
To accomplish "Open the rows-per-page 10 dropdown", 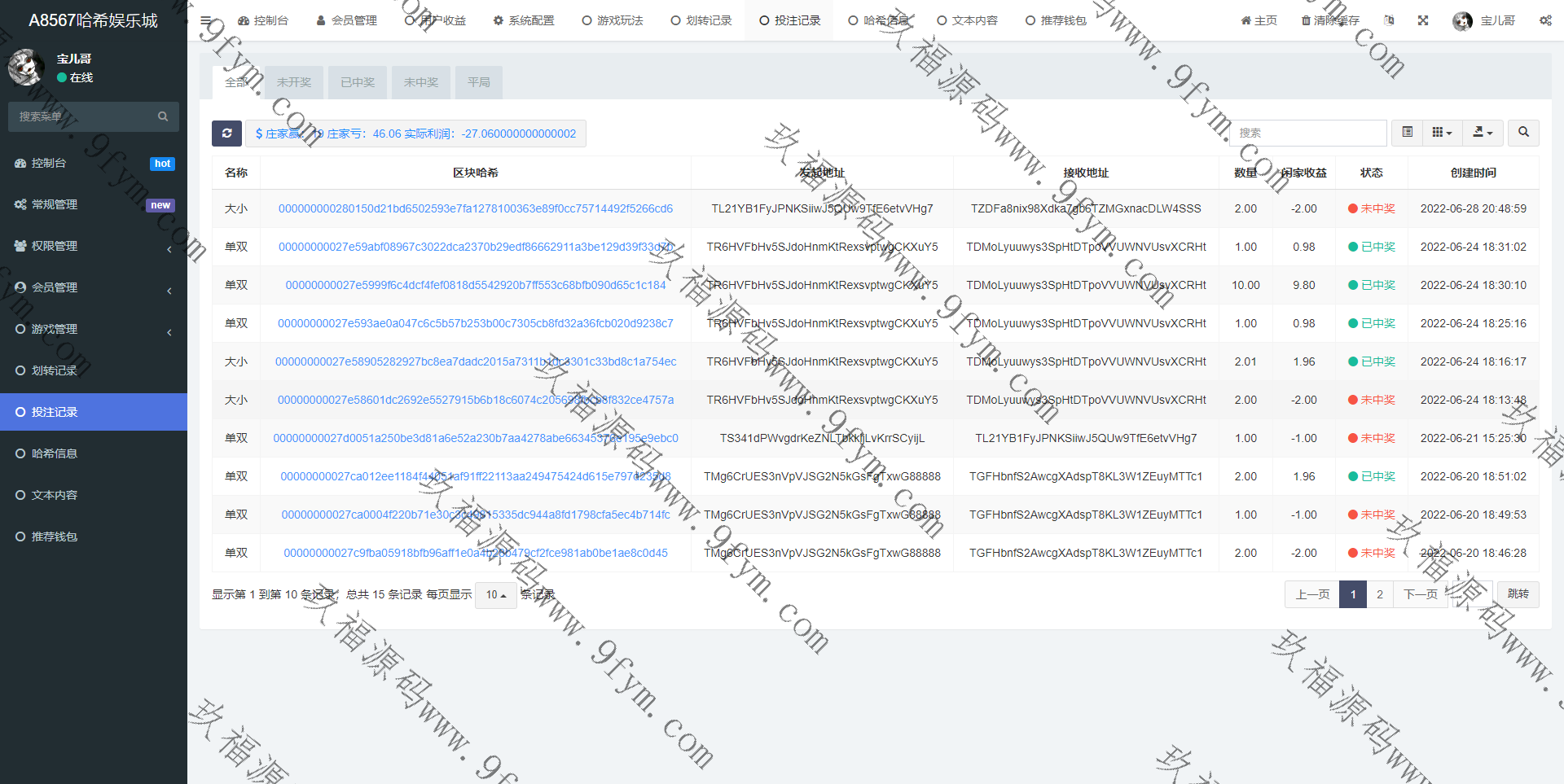I will click(x=495, y=595).
